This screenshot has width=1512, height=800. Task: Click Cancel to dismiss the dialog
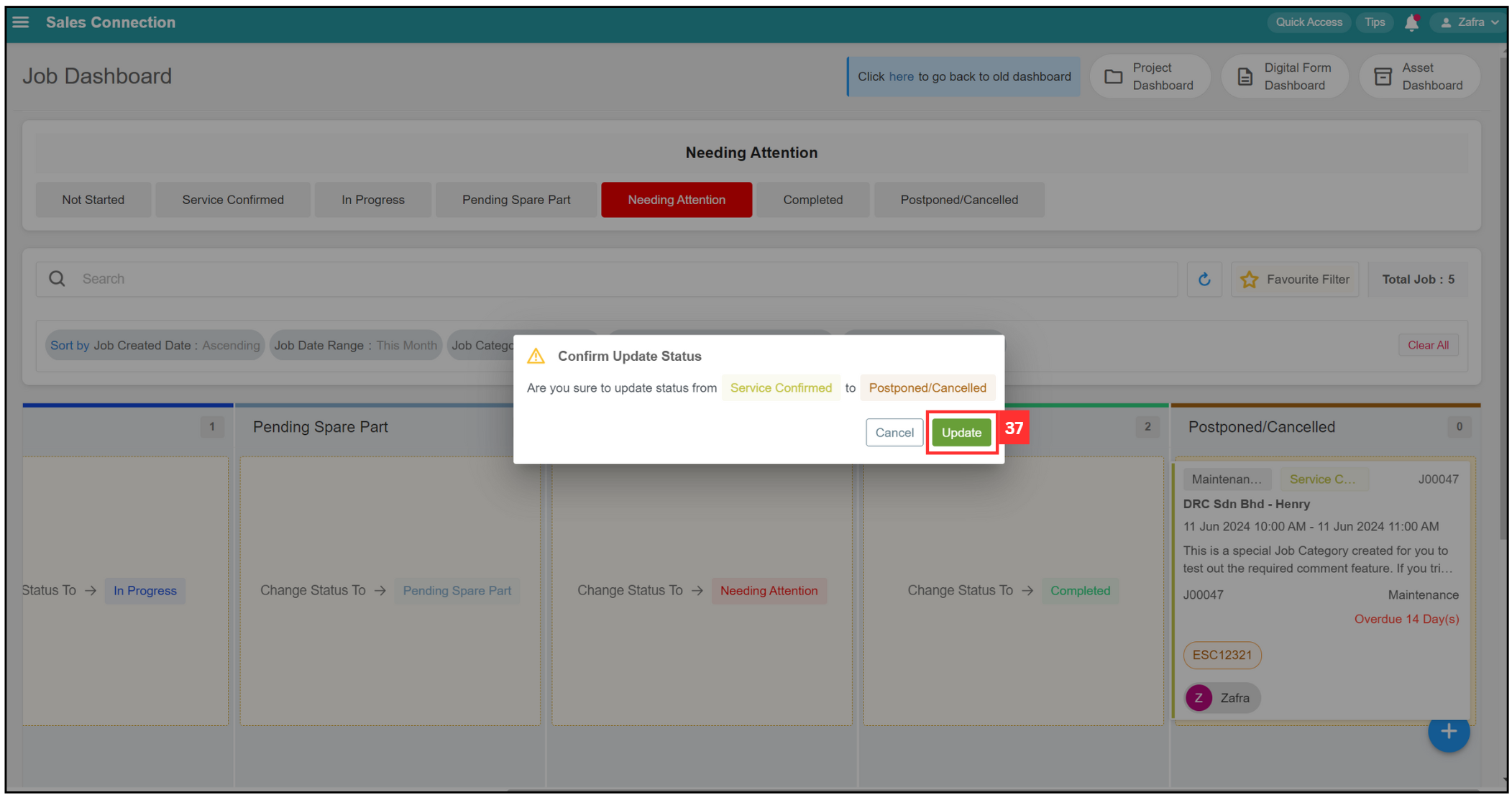click(893, 432)
